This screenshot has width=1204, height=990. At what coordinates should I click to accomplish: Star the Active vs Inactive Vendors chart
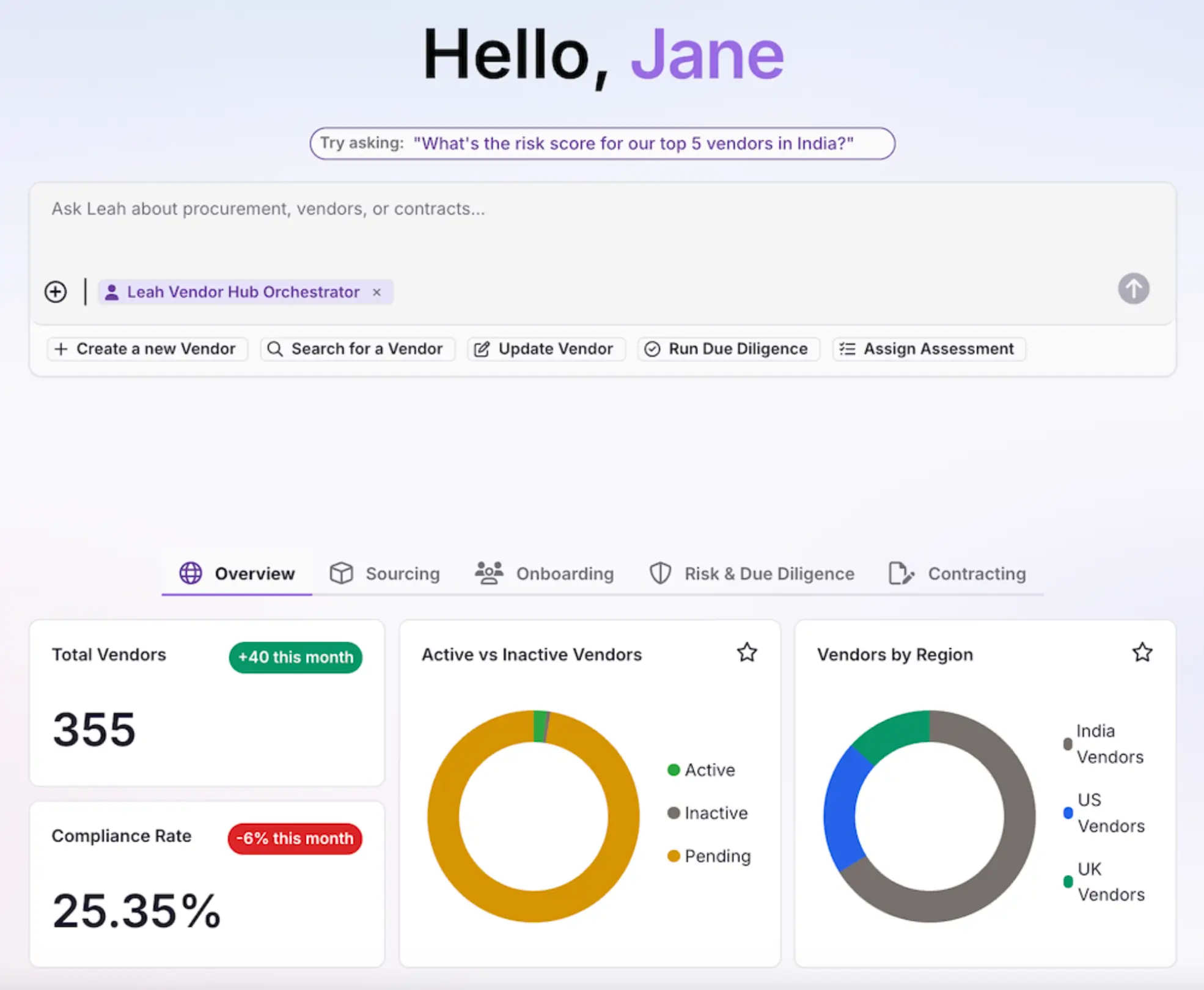(x=747, y=653)
